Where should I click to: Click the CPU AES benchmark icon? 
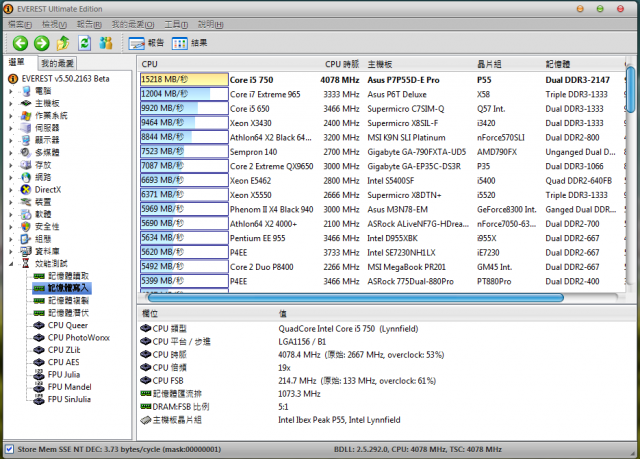[39, 362]
